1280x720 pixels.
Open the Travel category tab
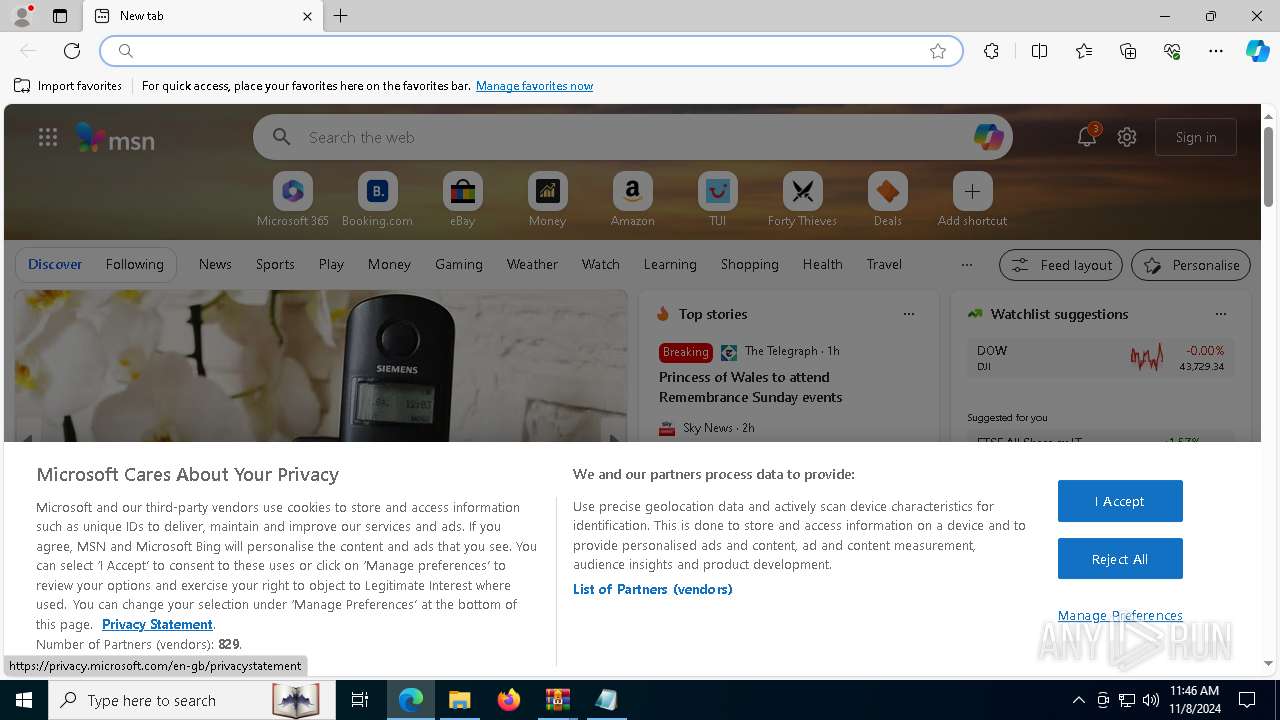click(x=884, y=264)
